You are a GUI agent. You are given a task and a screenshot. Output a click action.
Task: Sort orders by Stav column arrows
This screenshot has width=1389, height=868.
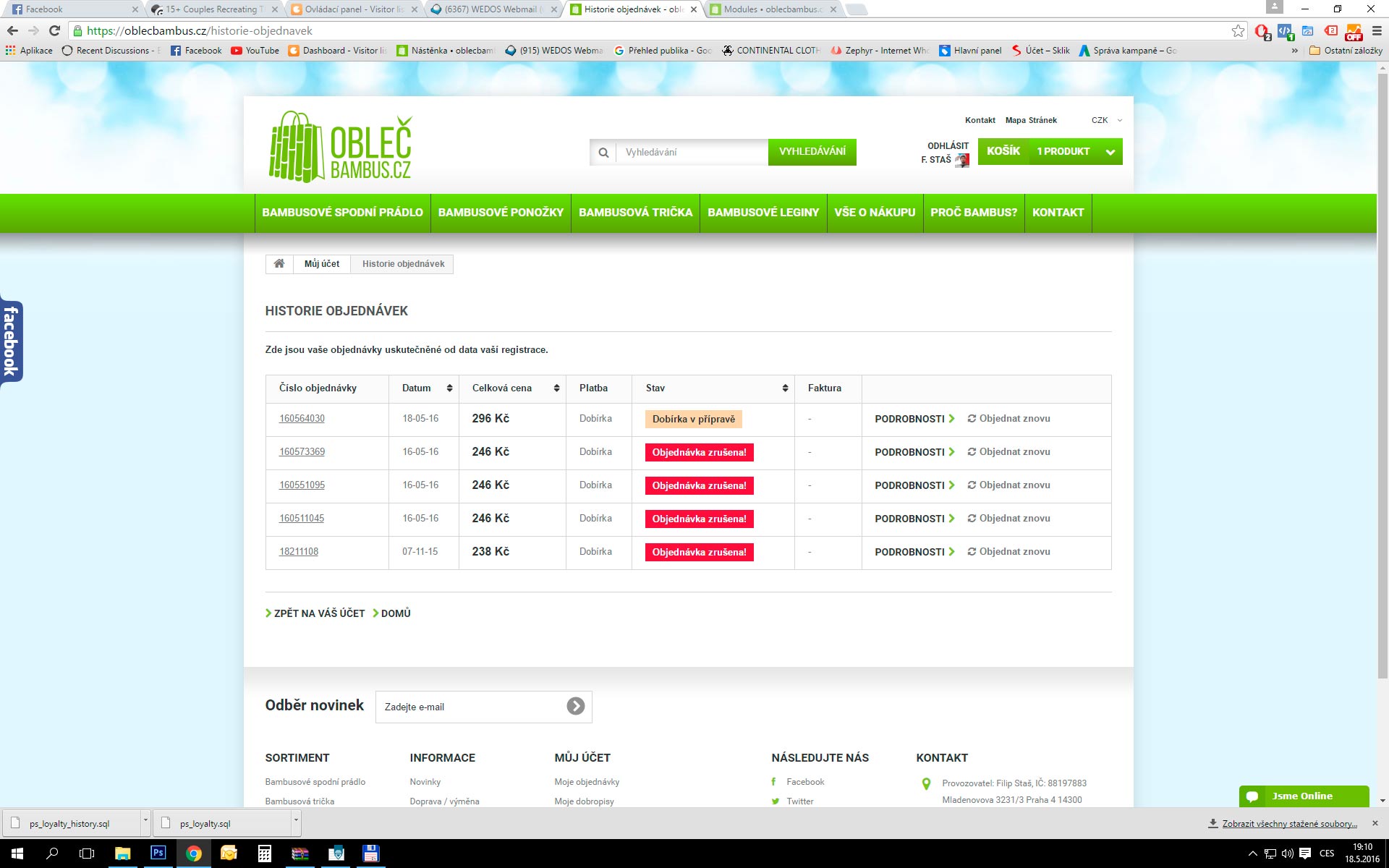[785, 388]
